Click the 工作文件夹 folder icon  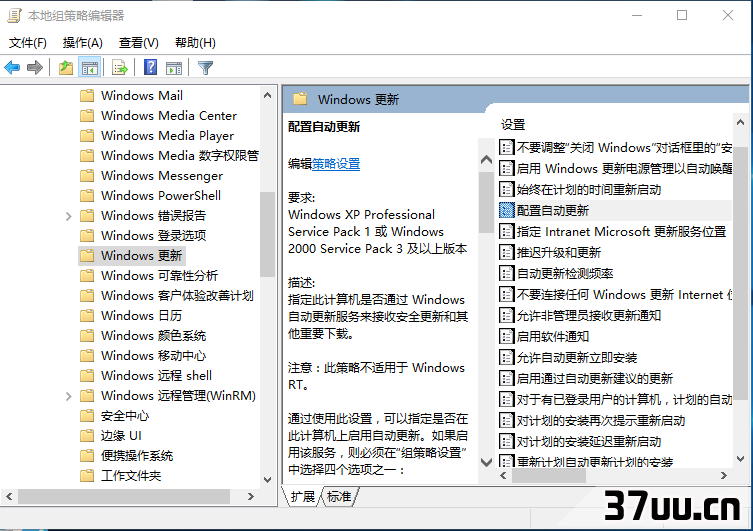[87, 475]
